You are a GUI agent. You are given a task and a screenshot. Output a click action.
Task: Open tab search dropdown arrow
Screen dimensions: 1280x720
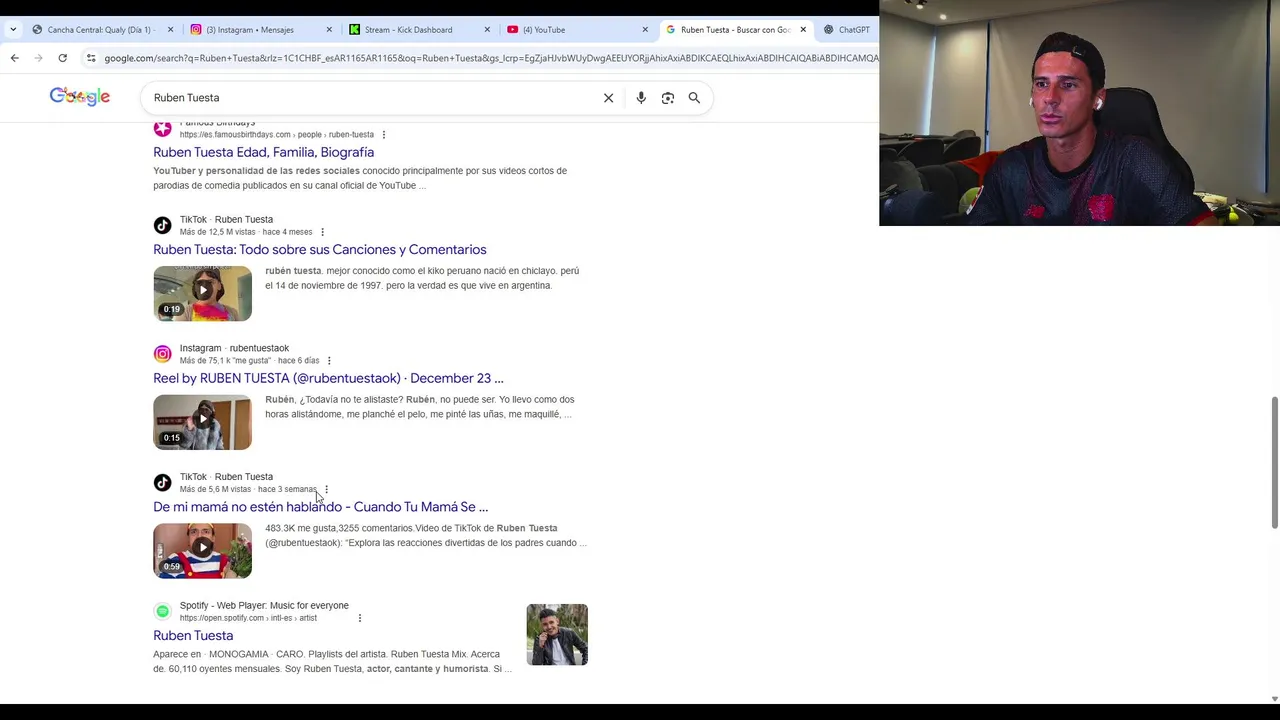coord(12,30)
